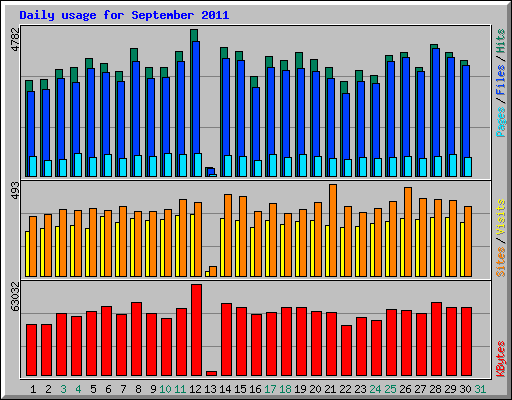Click day 8 on the x-axis

pos(138,389)
